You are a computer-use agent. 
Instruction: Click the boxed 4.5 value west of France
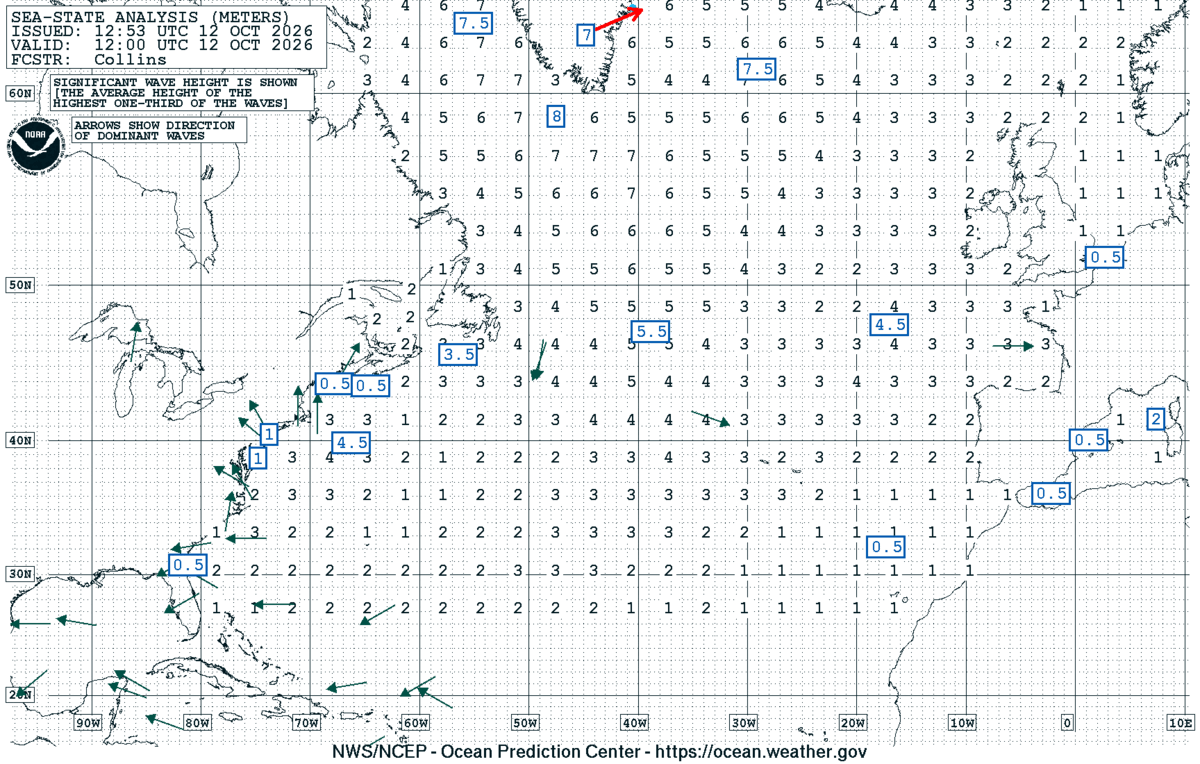click(889, 324)
